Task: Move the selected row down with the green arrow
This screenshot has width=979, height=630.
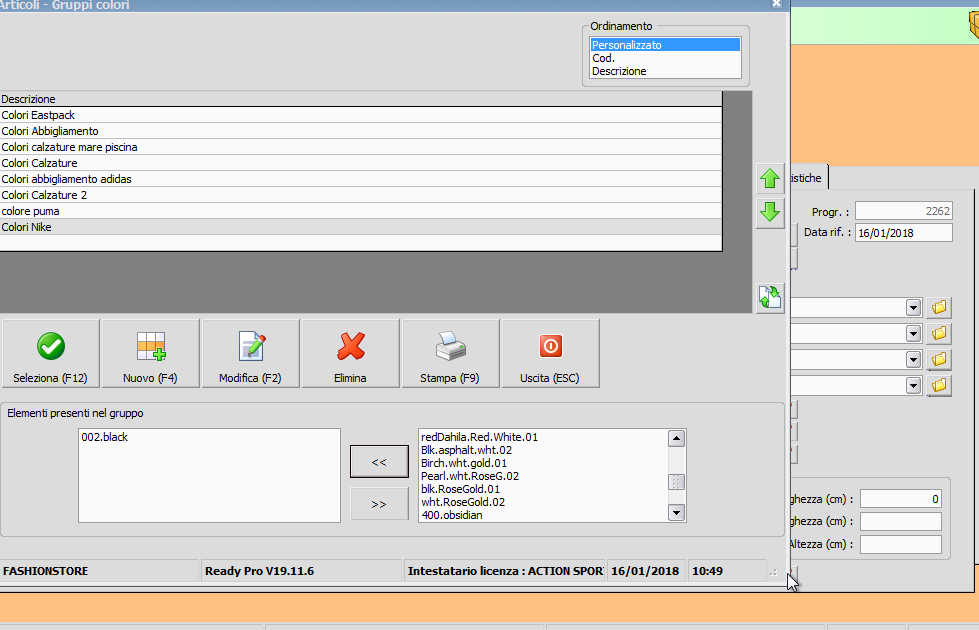Action: point(770,212)
